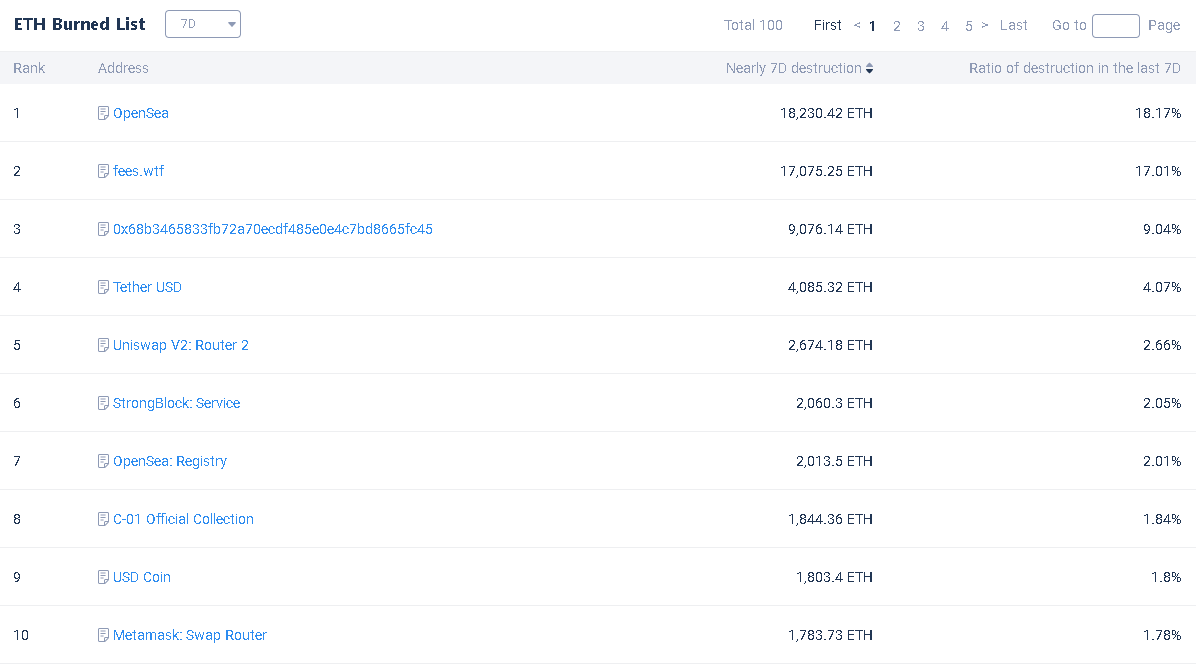Click the 2.66% ratio value
The image size is (1196, 666).
(x=1162, y=345)
